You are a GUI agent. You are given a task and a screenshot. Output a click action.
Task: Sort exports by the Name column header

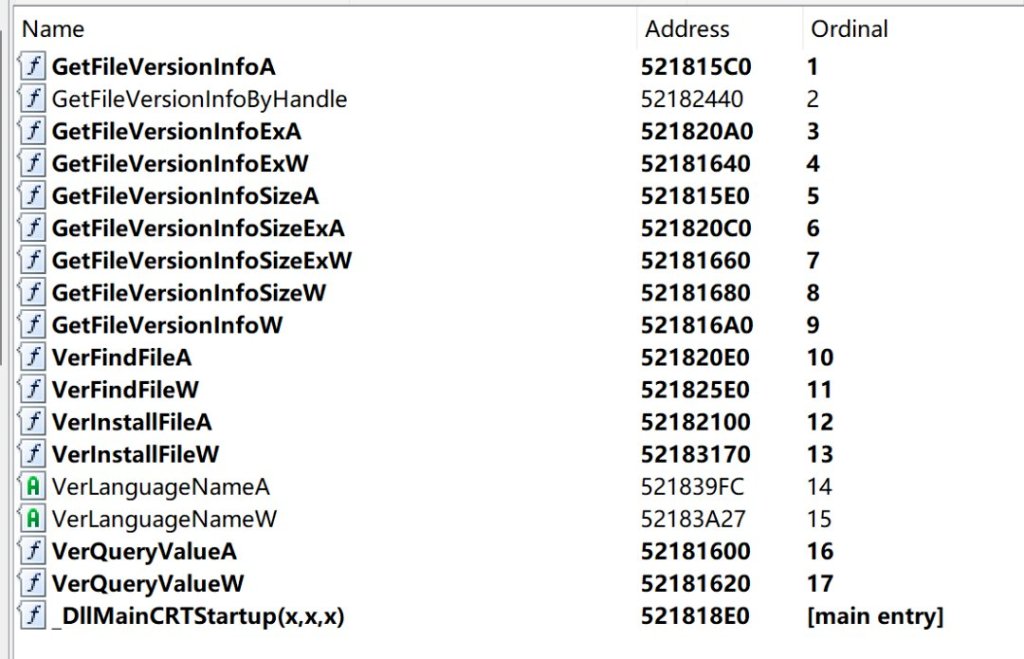click(53, 29)
